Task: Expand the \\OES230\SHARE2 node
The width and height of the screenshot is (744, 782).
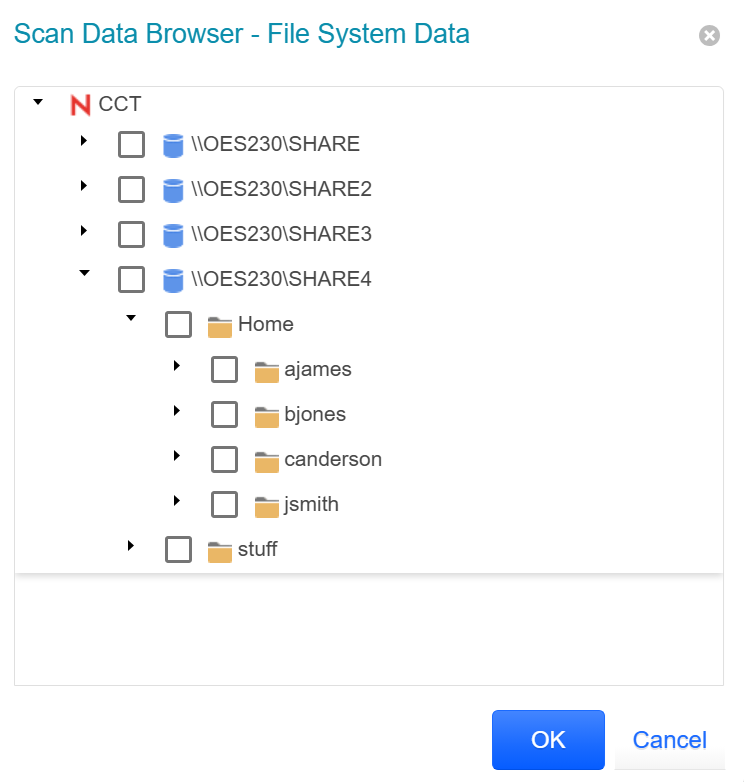Action: (84, 187)
